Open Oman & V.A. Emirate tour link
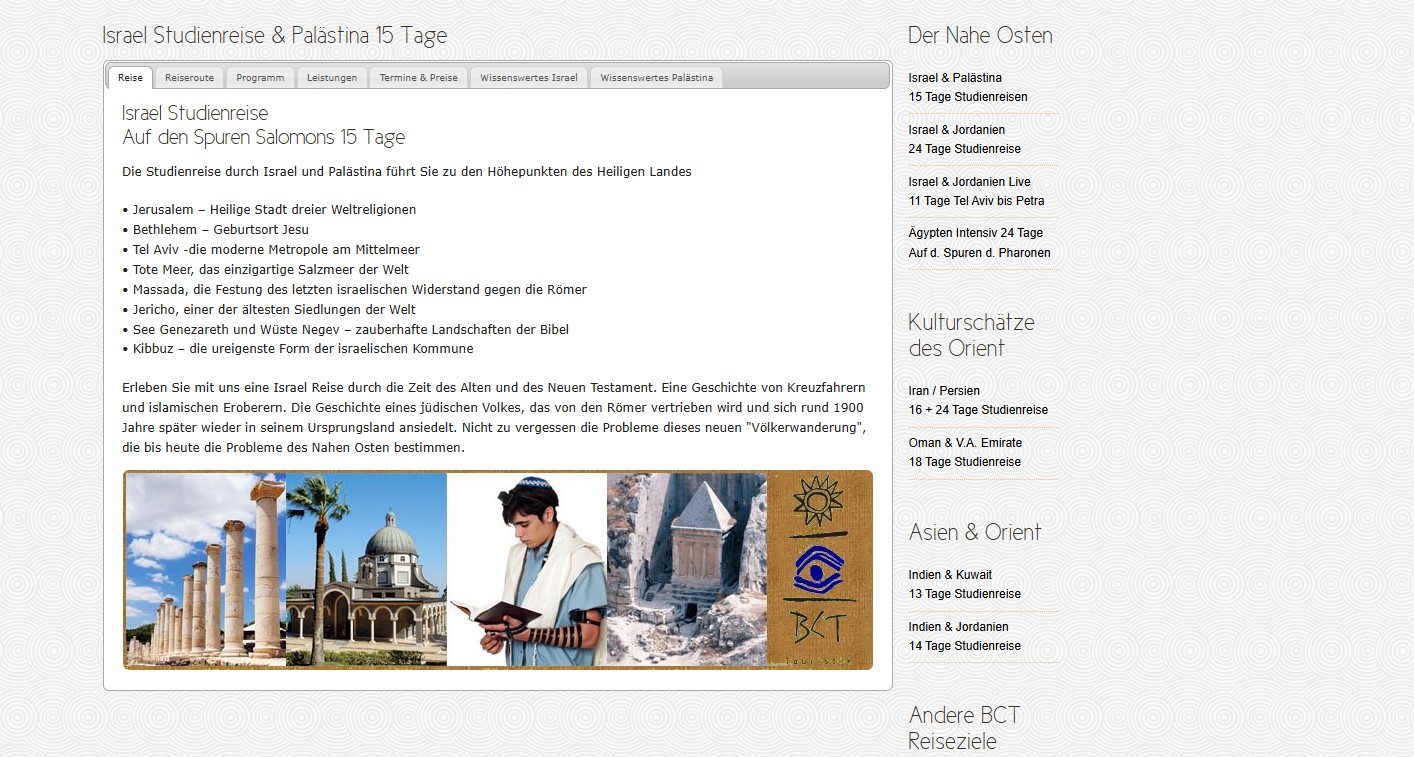This screenshot has width=1414, height=757. click(964, 452)
